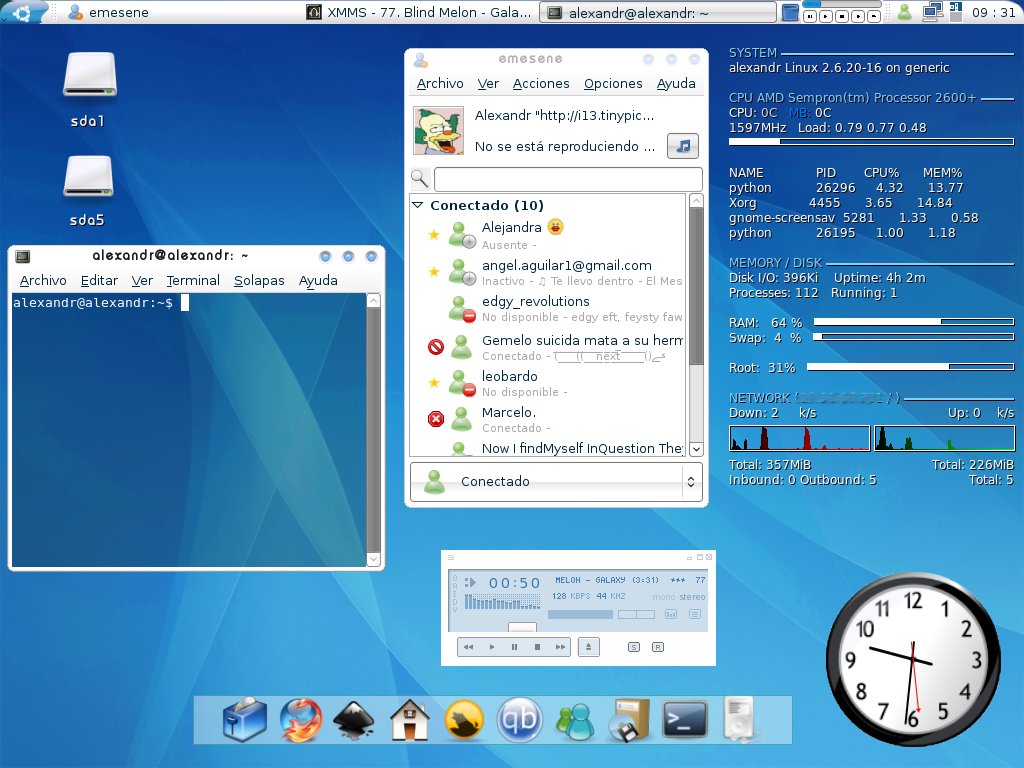Open Terminal menu in terminal window
This screenshot has height=768, width=1024.
tap(193, 281)
